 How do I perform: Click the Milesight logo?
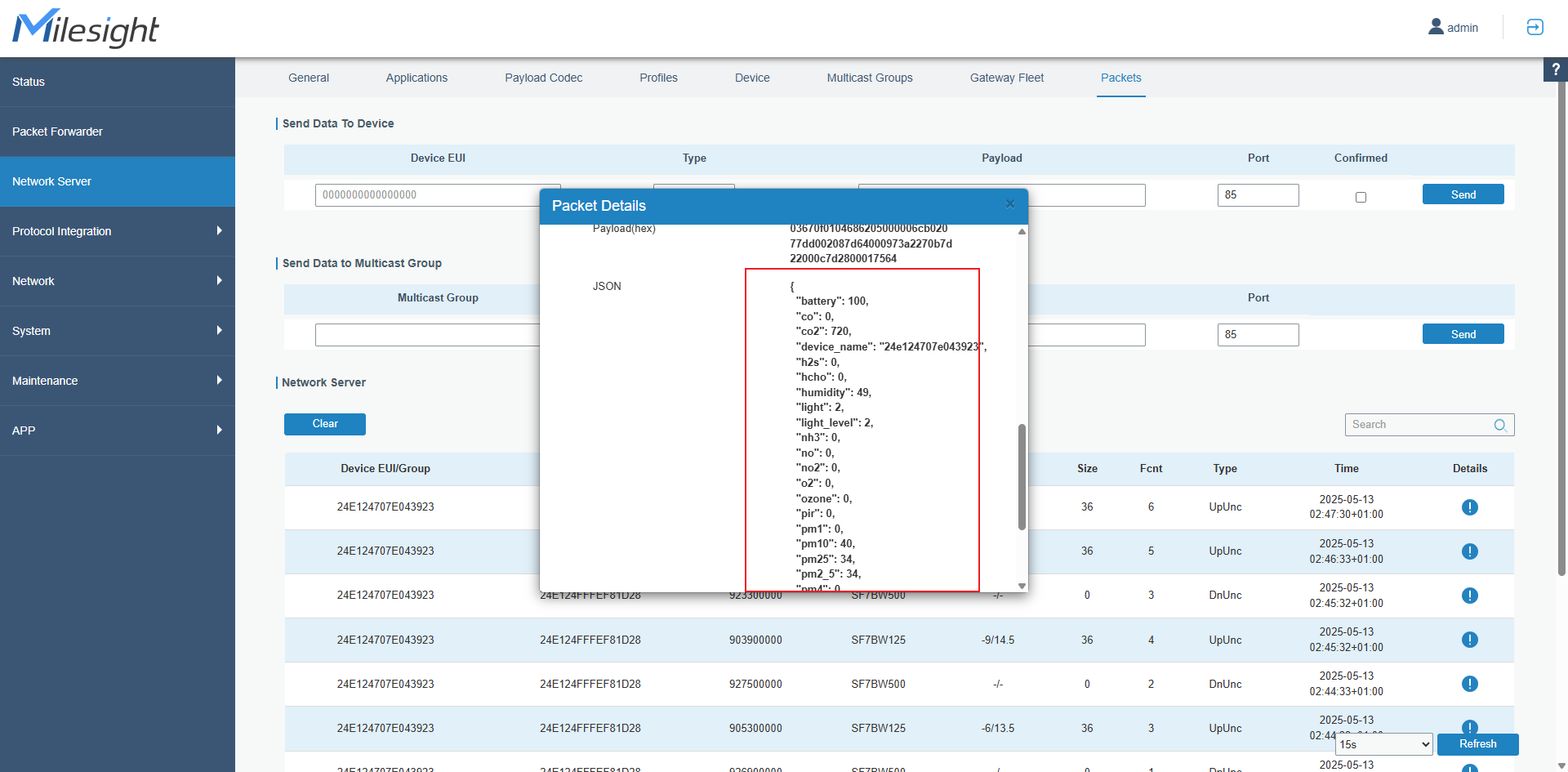pyautogui.click(x=86, y=29)
